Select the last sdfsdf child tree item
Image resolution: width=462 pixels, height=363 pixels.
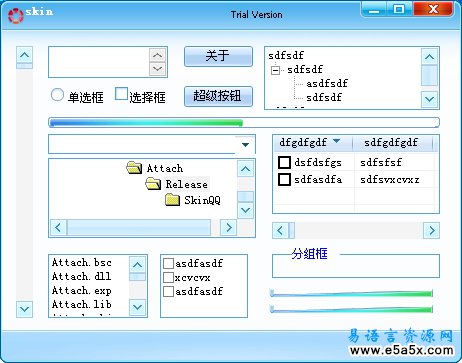point(324,97)
